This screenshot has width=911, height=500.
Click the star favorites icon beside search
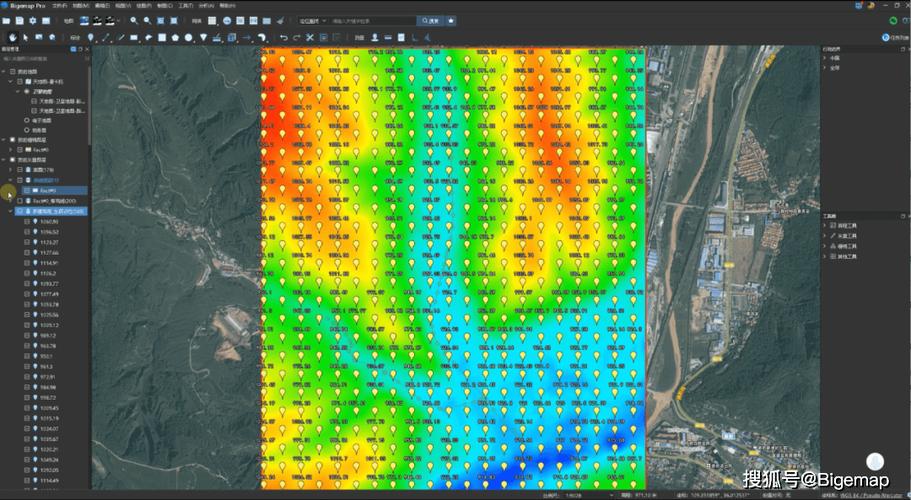point(451,20)
